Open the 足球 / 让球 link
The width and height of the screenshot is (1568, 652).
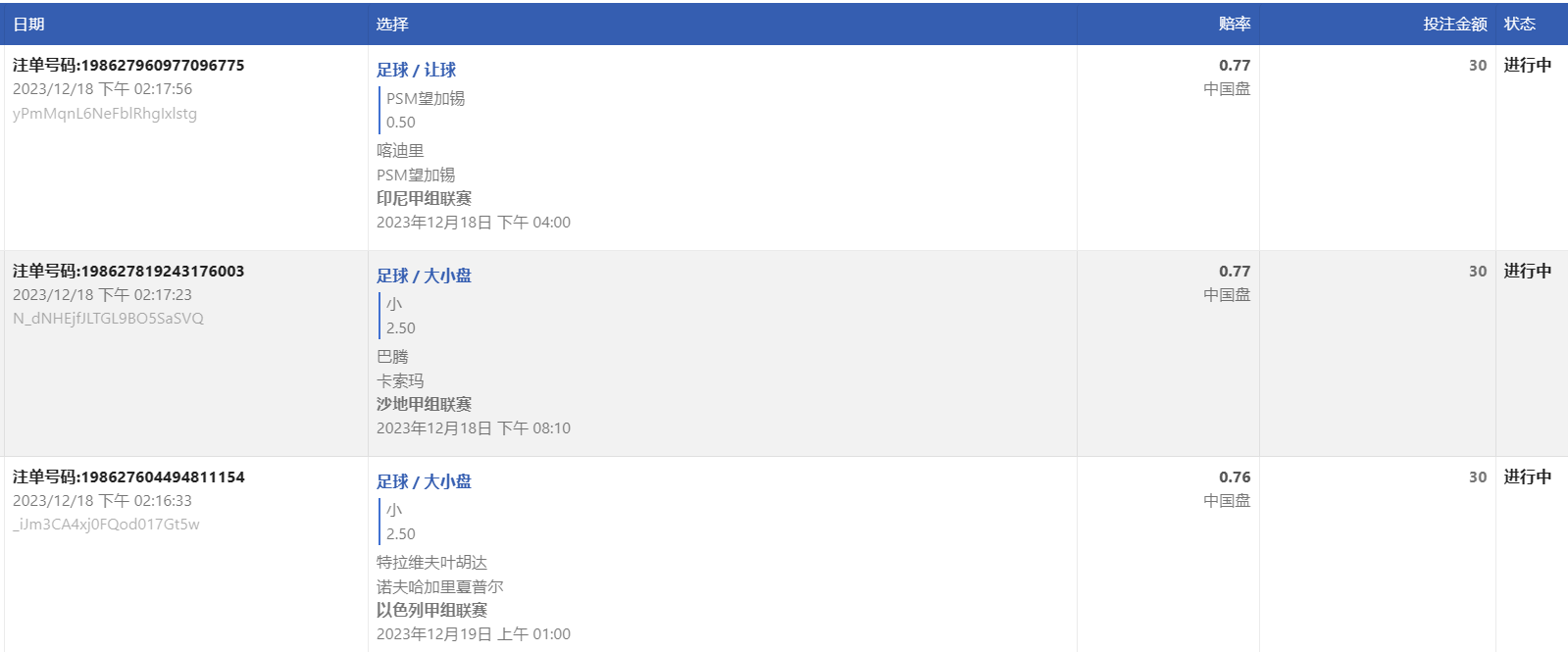417,70
